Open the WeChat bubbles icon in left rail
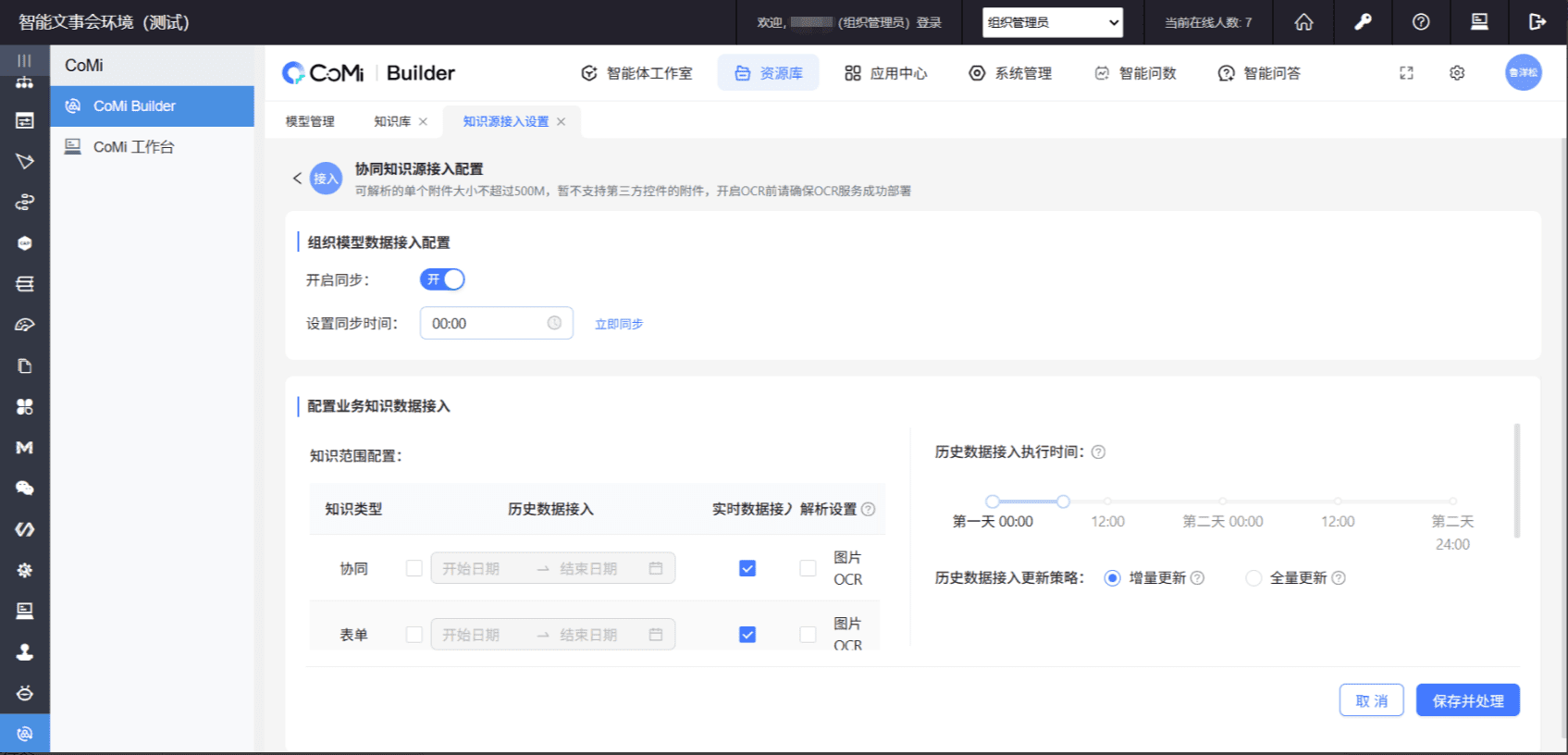 click(x=25, y=489)
